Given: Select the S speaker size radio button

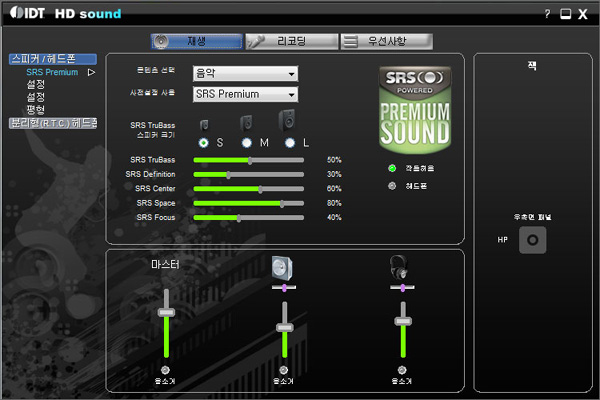Looking at the screenshot, I should tap(204, 143).
